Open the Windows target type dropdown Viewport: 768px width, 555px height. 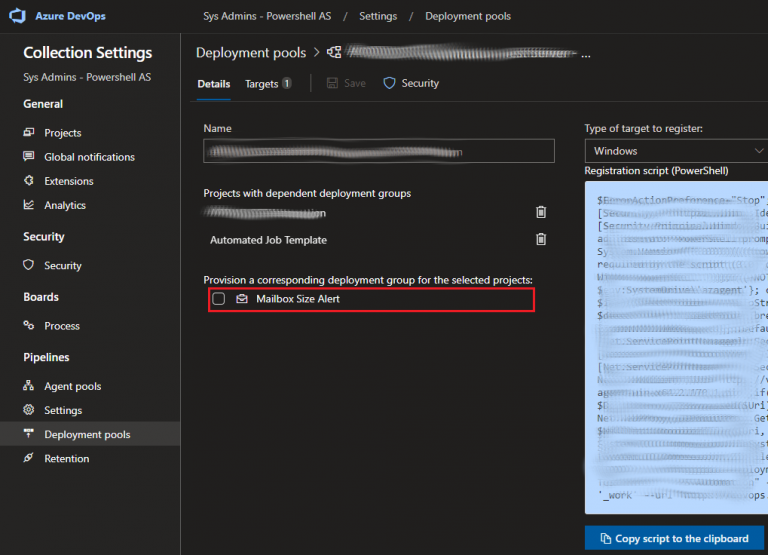(x=676, y=151)
